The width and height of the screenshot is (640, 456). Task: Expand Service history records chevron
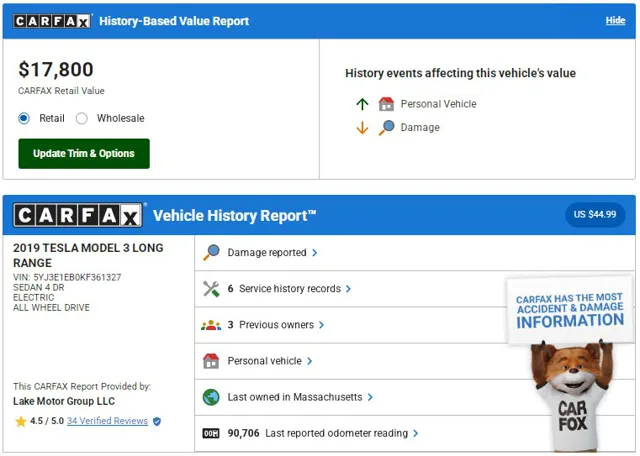[349, 289]
